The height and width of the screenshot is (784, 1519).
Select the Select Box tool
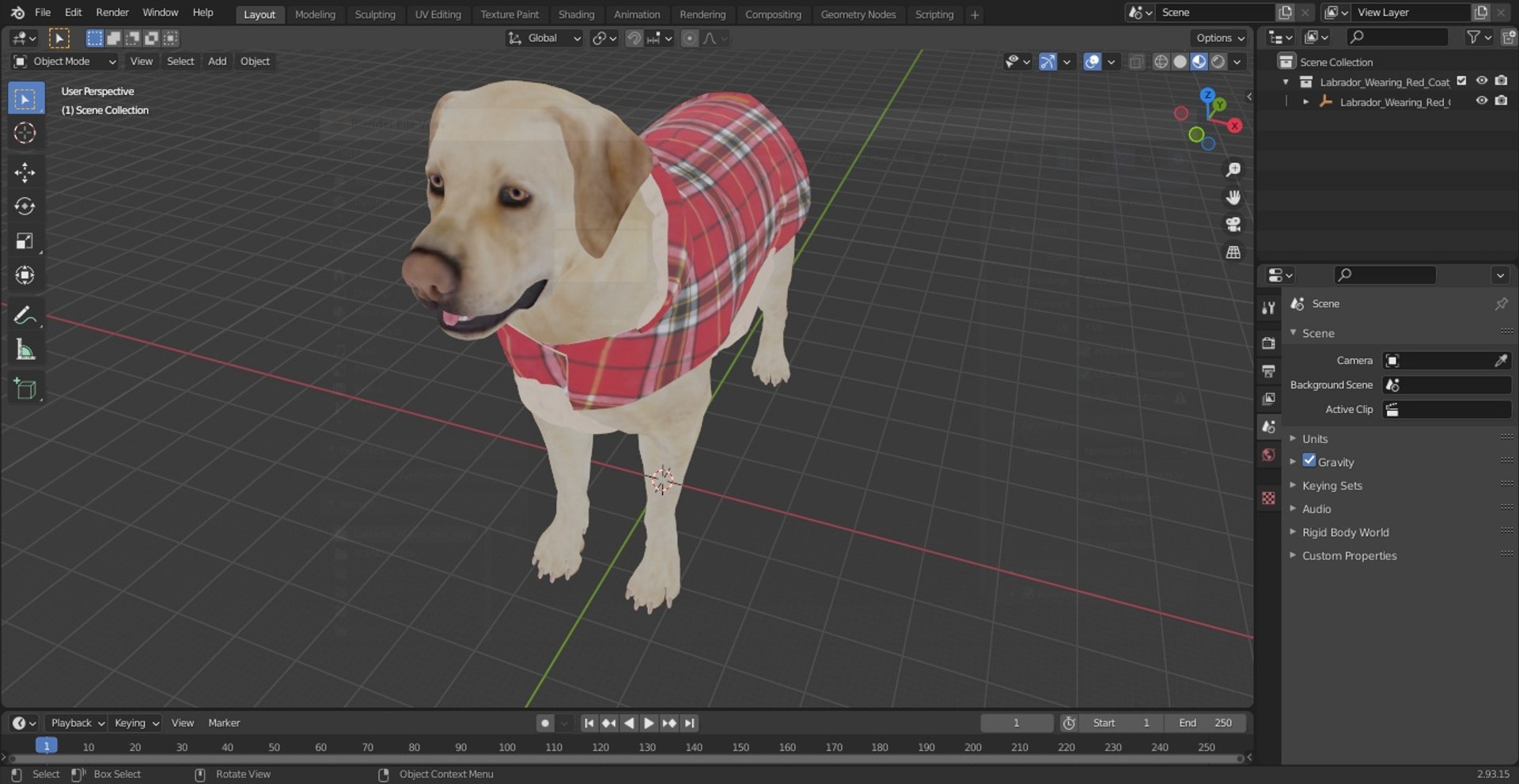pyautogui.click(x=25, y=99)
